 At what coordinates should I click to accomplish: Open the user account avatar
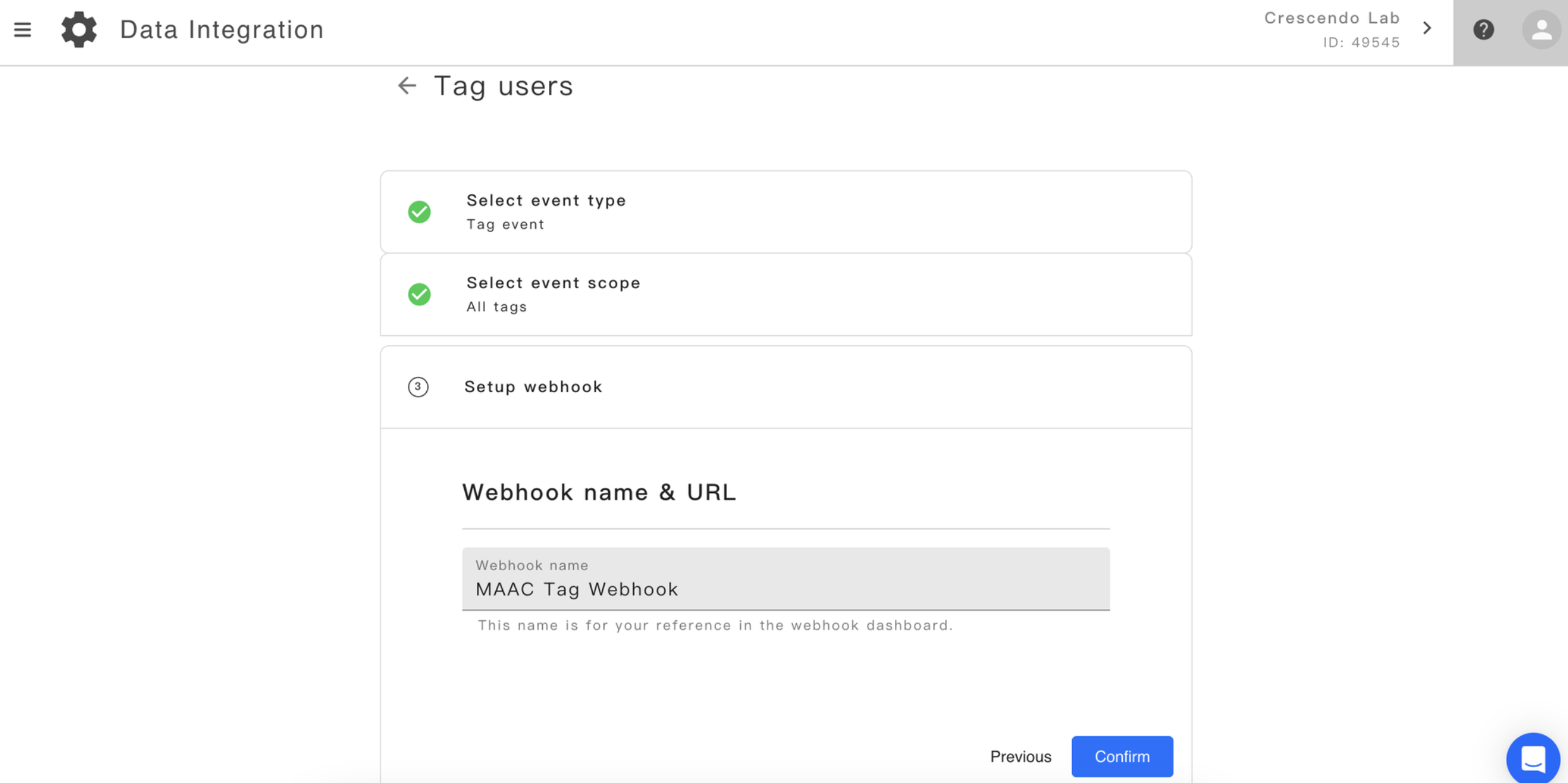point(1541,30)
